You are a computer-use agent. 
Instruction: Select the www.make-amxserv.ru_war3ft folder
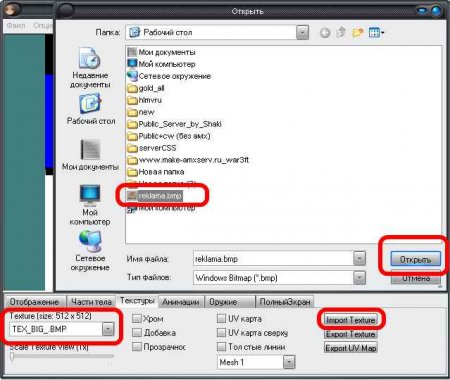click(188, 160)
